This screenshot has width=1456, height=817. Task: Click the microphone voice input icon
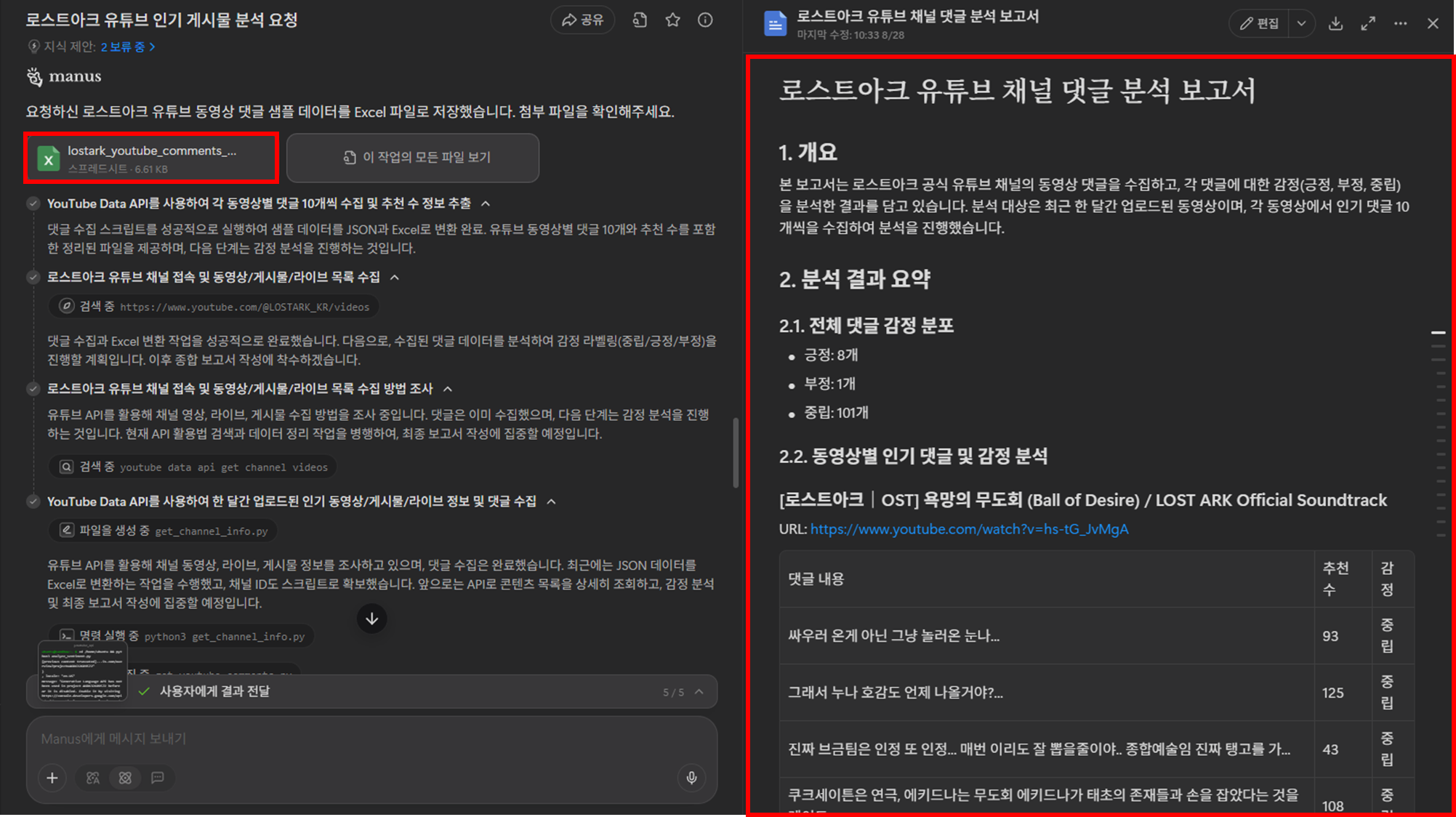click(691, 778)
